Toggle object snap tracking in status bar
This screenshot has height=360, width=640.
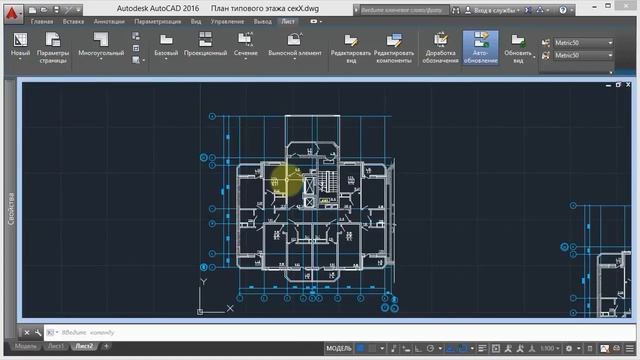tap(450, 349)
